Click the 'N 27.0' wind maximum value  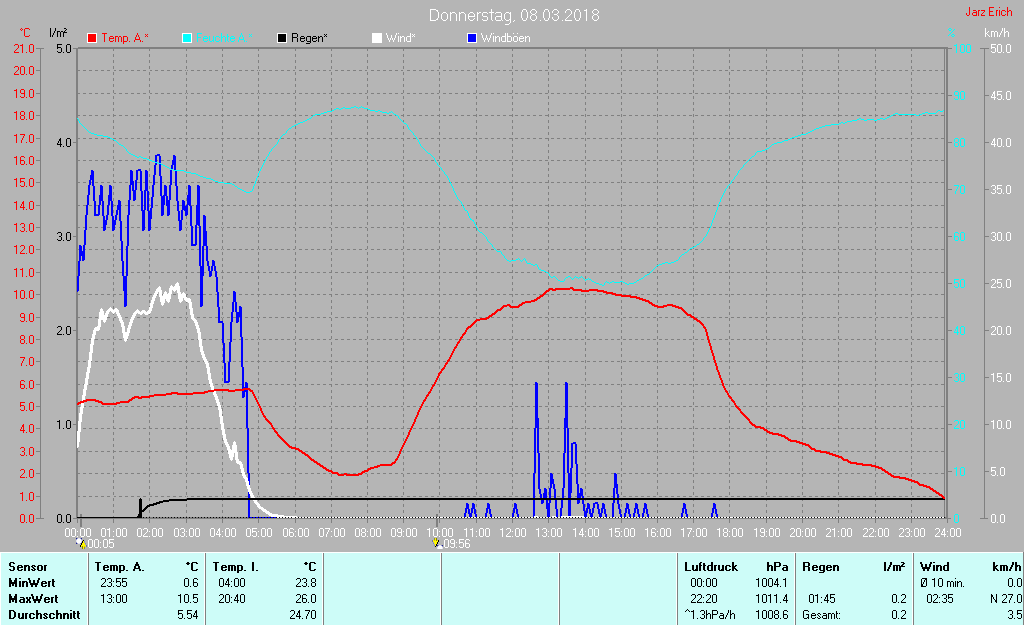coord(1006,598)
